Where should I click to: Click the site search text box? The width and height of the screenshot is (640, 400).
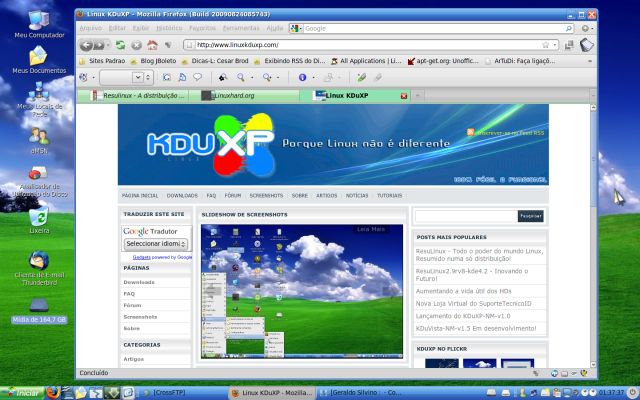pyautogui.click(x=466, y=216)
